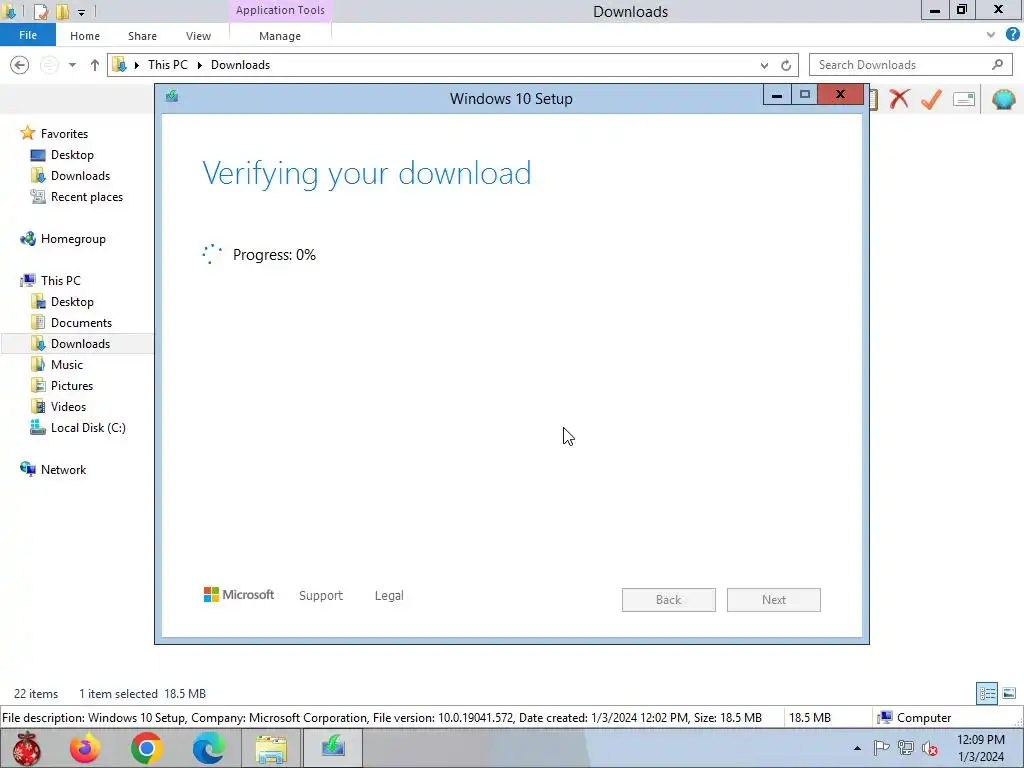1024x768 pixels.
Task: Open recent locations dropdown arrow
Action: click(72, 65)
